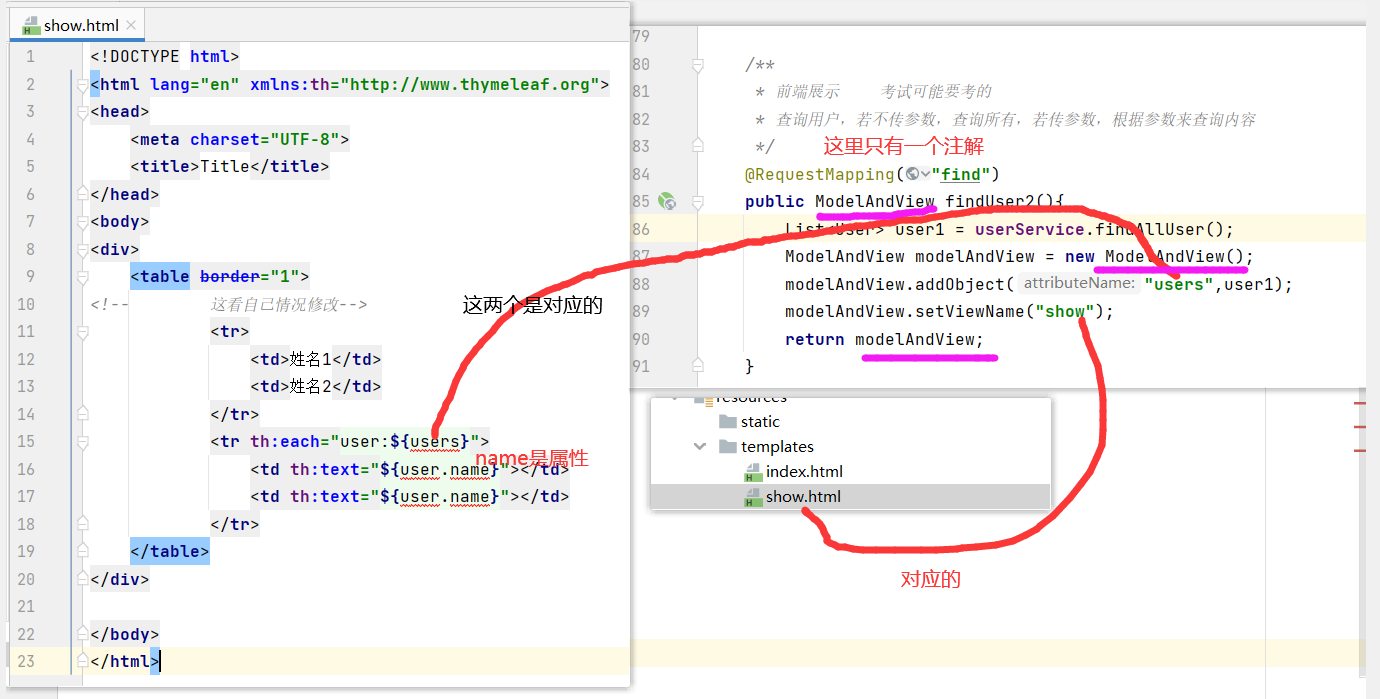Fold the <head> tag at line 3
Viewport: 1380px width, 699px height.
tap(83, 112)
